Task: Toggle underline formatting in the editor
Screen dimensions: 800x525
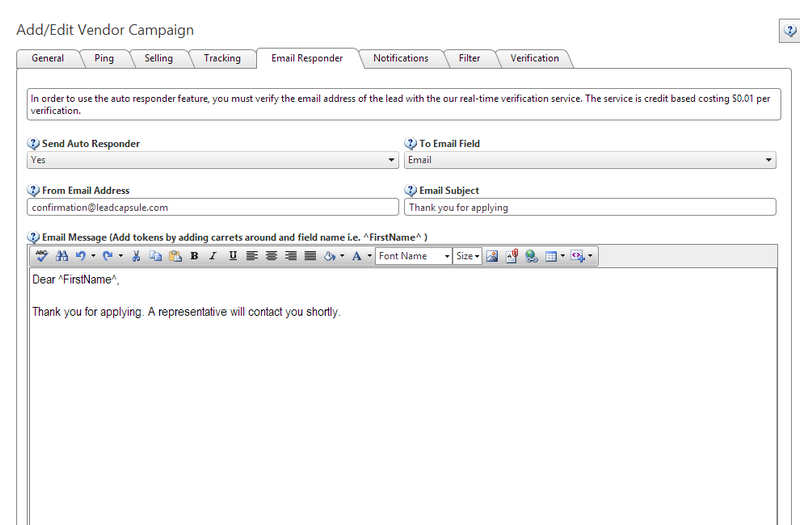Action: click(232, 256)
